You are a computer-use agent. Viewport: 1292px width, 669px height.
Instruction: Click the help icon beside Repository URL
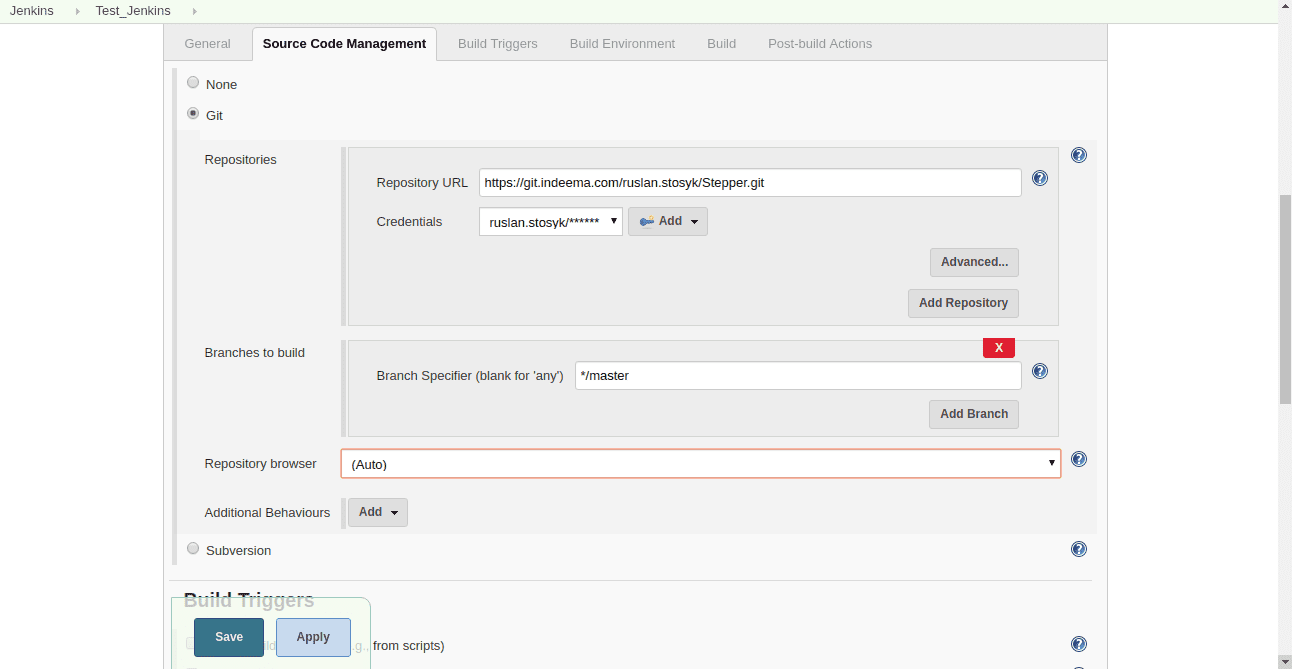1039,178
